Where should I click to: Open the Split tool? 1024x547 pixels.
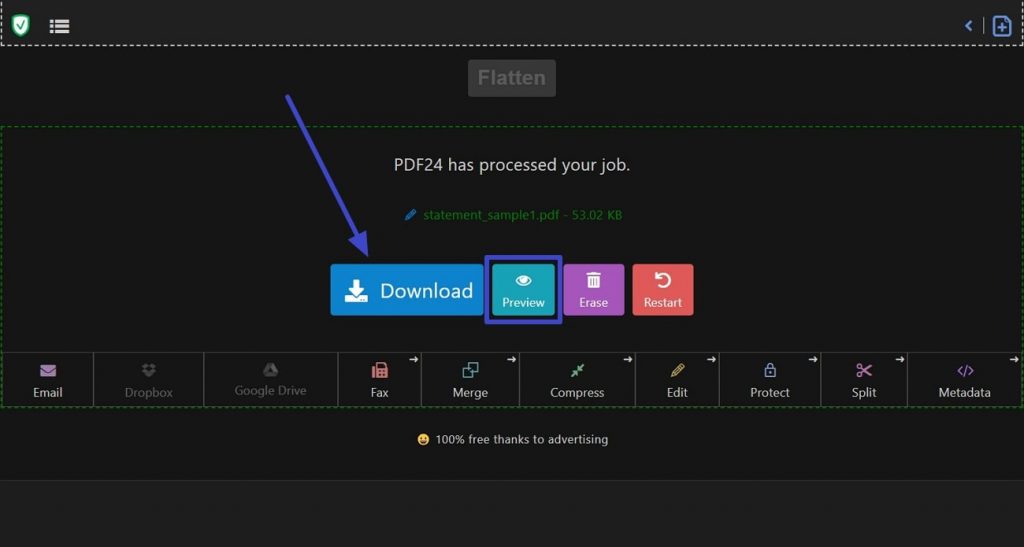tap(864, 380)
